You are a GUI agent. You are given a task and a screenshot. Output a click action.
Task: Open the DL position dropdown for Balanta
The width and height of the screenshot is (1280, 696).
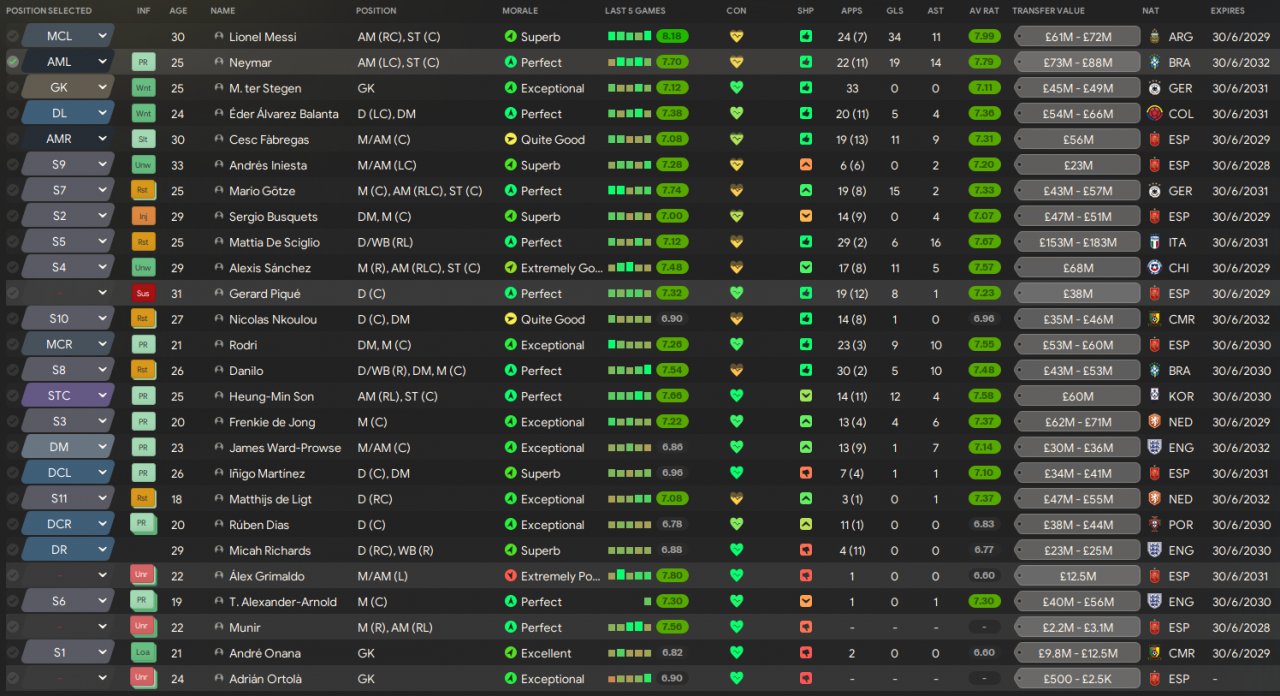click(66, 113)
